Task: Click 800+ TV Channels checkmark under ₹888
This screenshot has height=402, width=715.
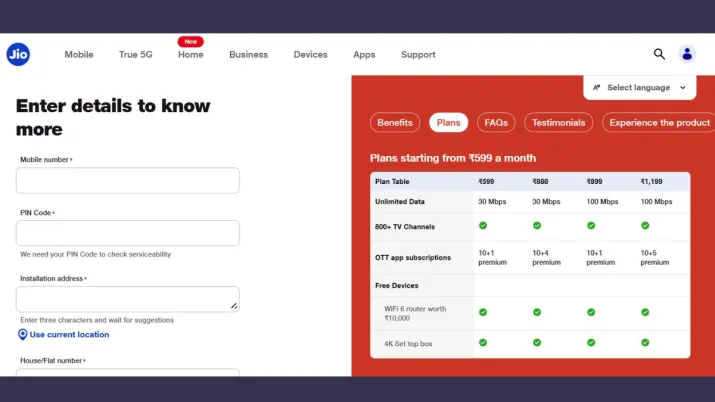Action: [537, 226]
